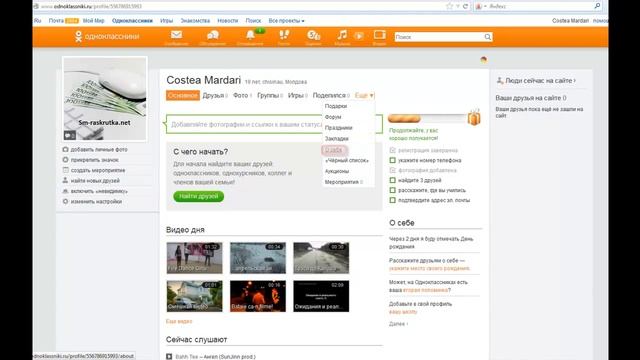Collapse the Ещё dropdown menu
This screenshot has width=640, height=360.
pos(364,95)
